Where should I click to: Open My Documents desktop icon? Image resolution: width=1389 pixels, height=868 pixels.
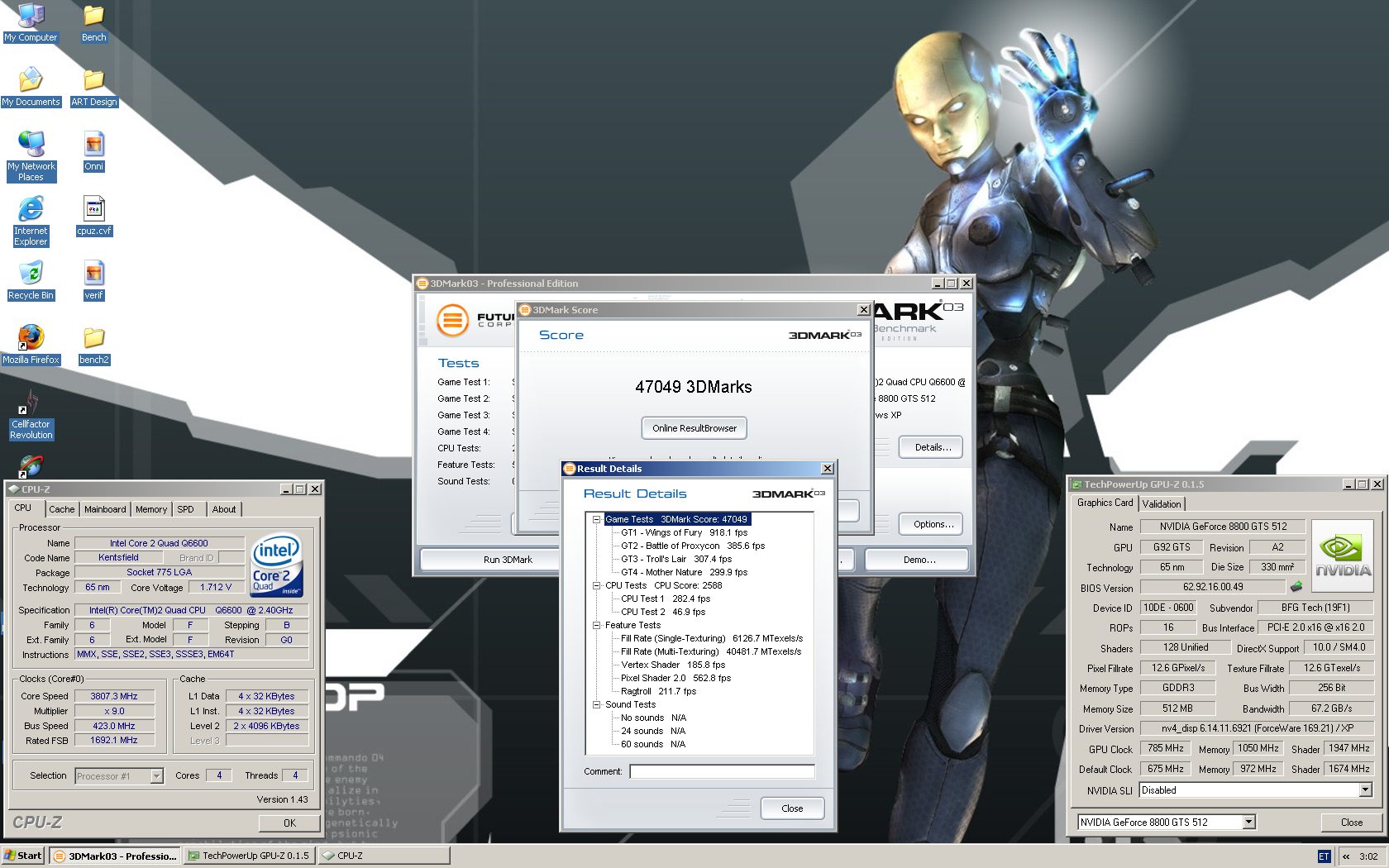pos(31,88)
